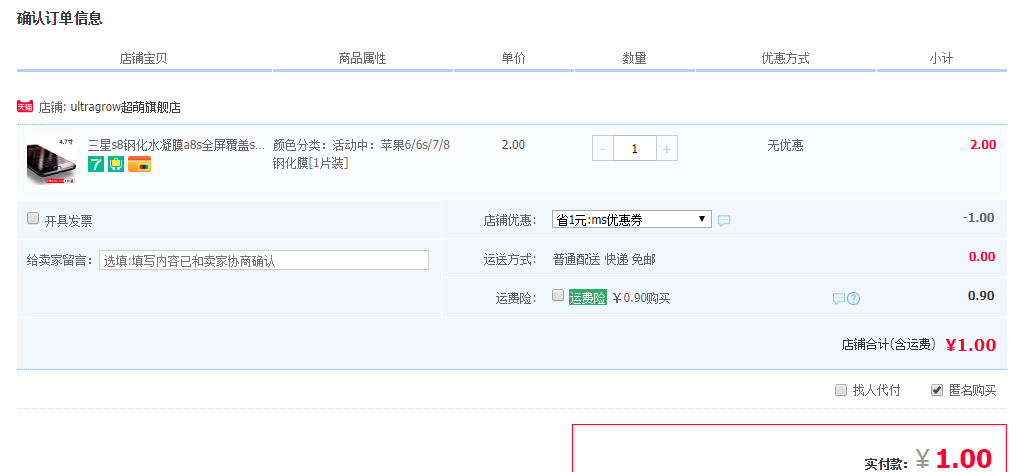Click the 单价 column header
This screenshot has height=472, width=1020.
click(513, 59)
